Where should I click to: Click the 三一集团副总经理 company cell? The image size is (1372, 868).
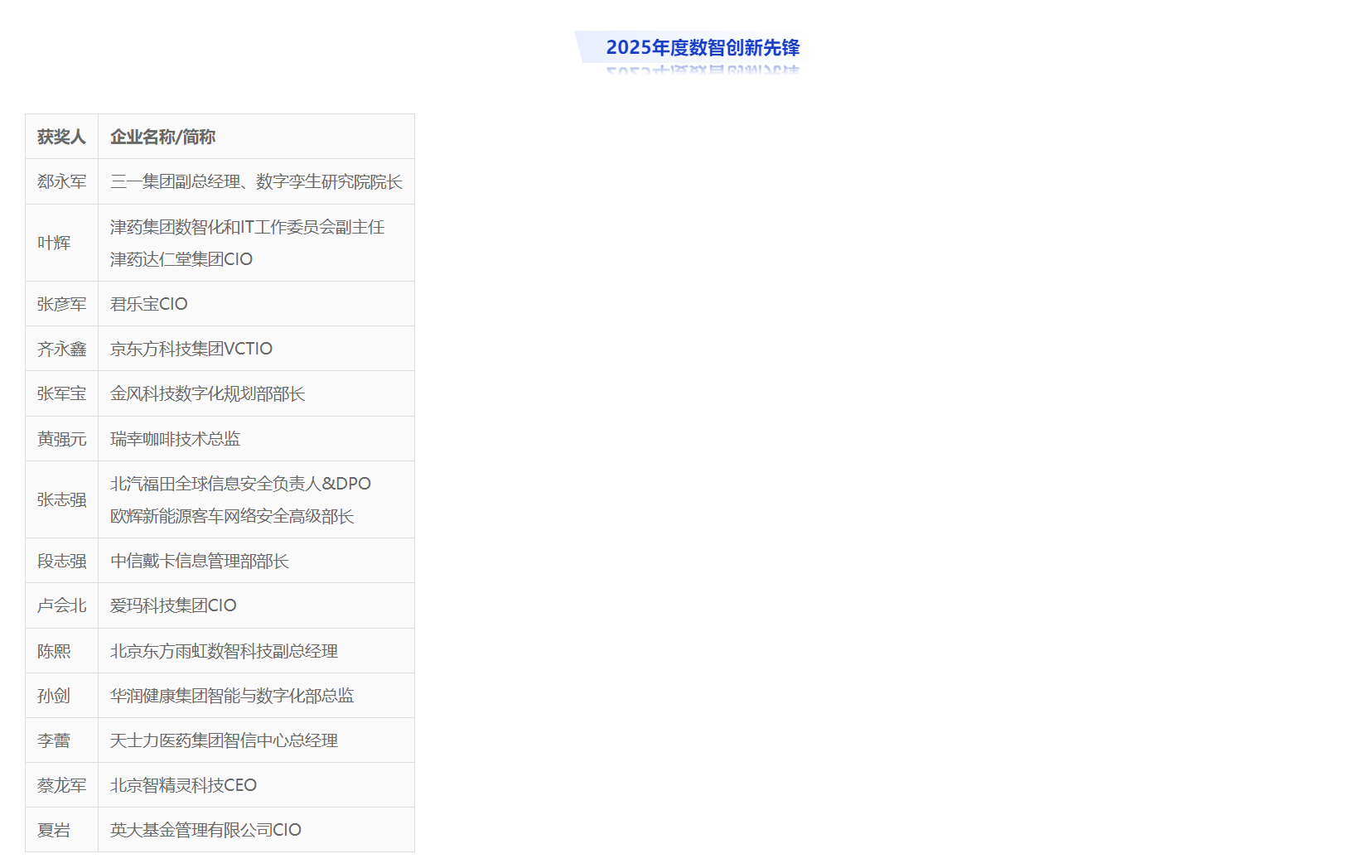(x=256, y=181)
